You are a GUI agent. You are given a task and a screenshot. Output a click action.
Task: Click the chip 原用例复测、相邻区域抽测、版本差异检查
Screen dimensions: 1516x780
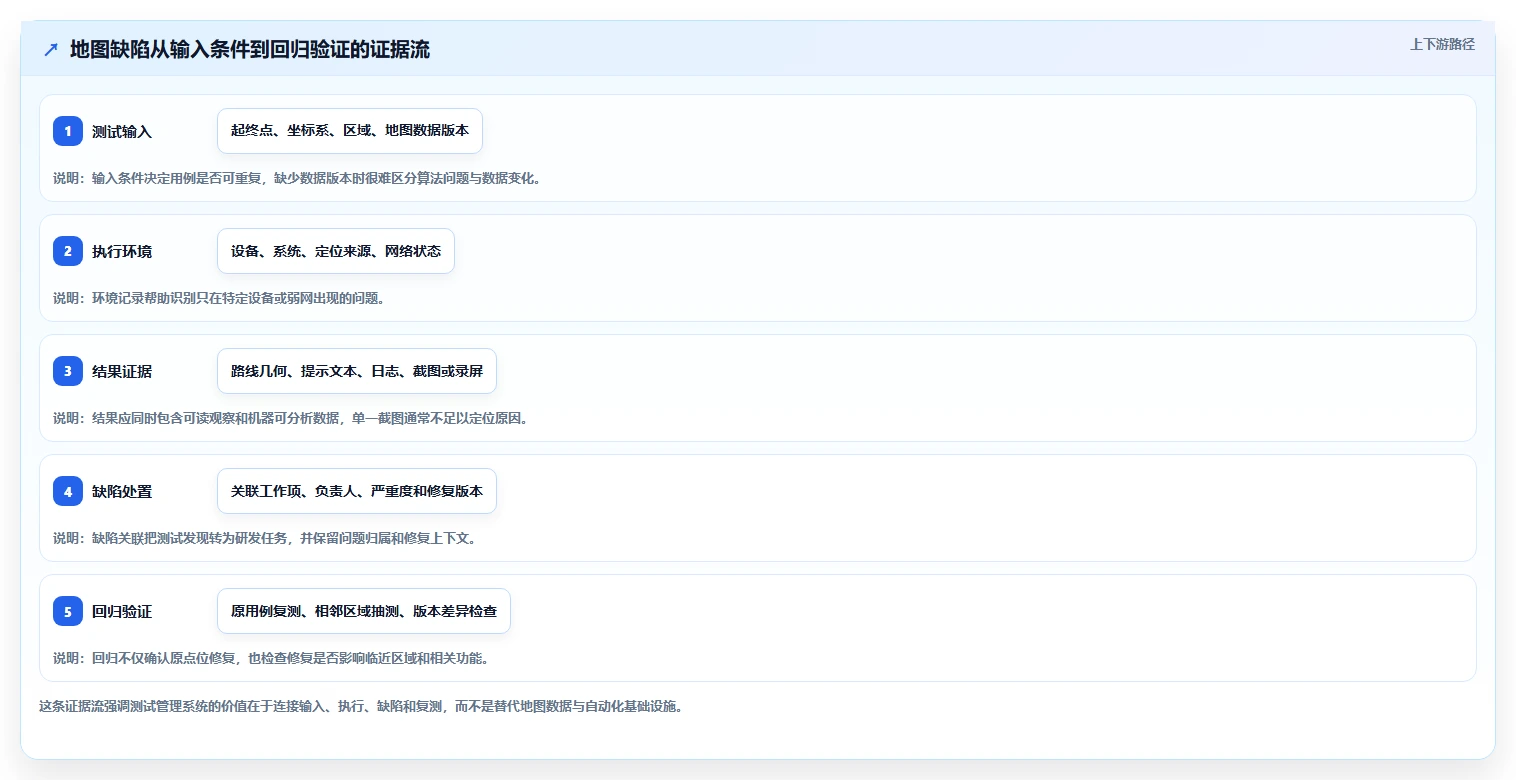364,611
